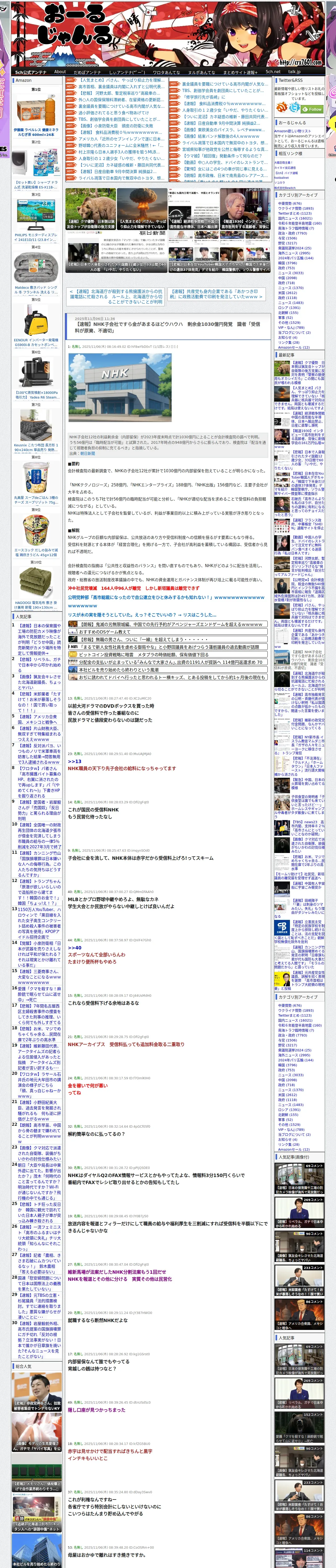This screenshot has height=1568, width=336.
Task: Open the red 沖今社民党壊滅 link
Action: 133,588
